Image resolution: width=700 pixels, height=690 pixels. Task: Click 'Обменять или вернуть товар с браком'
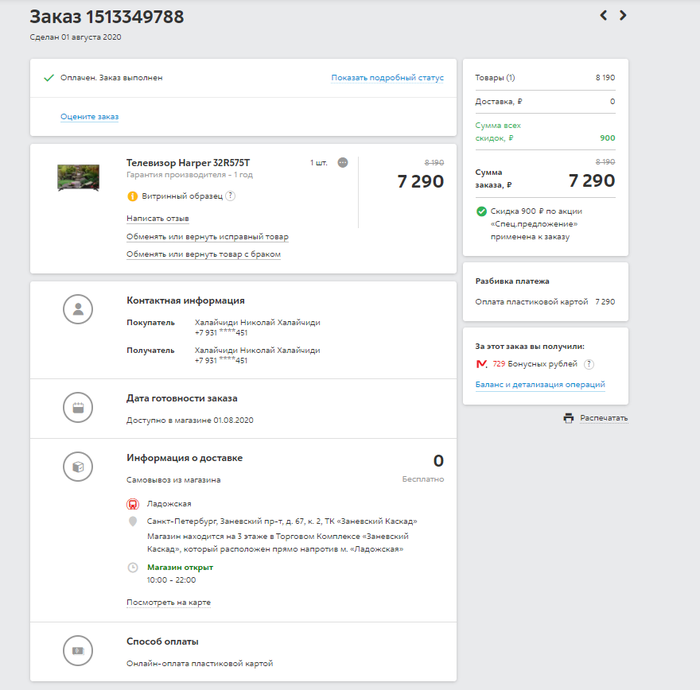(204, 254)
